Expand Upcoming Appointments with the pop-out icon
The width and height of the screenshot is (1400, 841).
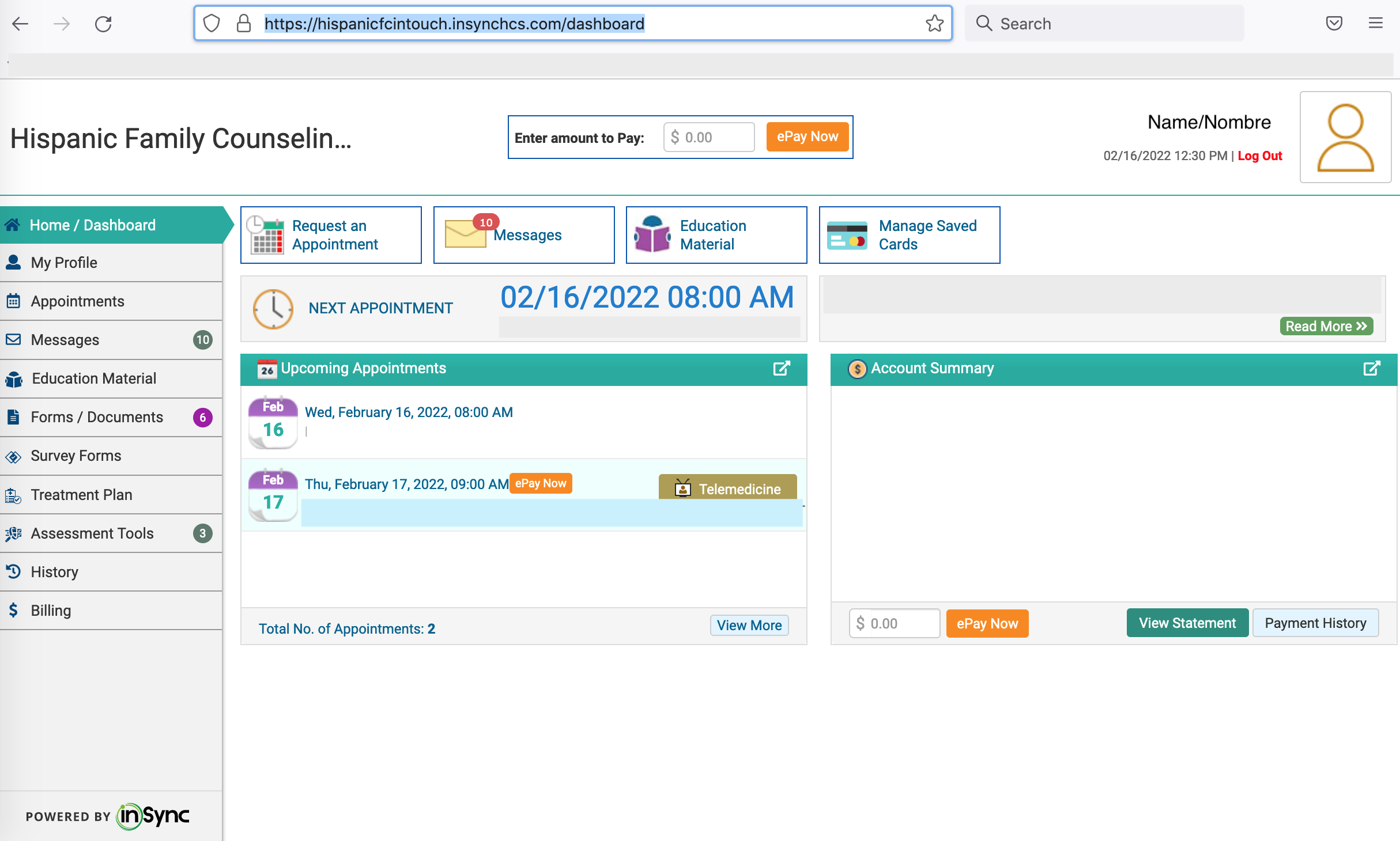pos(781,369)
